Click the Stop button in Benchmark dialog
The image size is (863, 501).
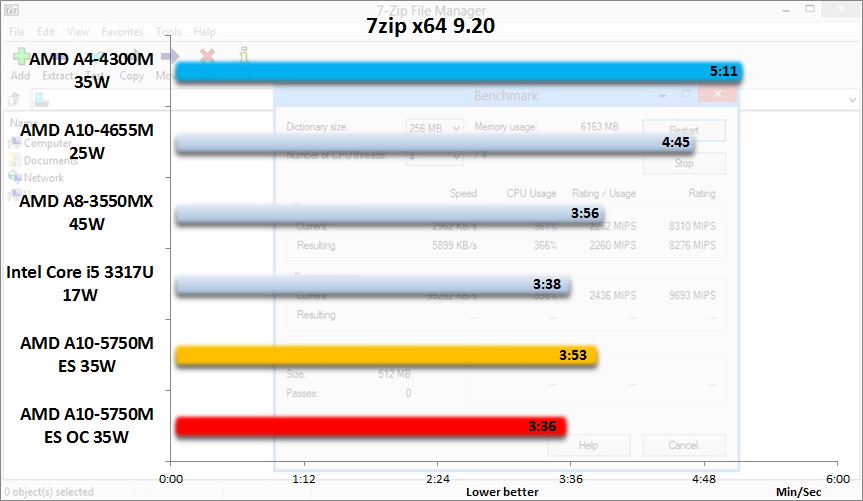pyautogui.click(x=684, y=164)
